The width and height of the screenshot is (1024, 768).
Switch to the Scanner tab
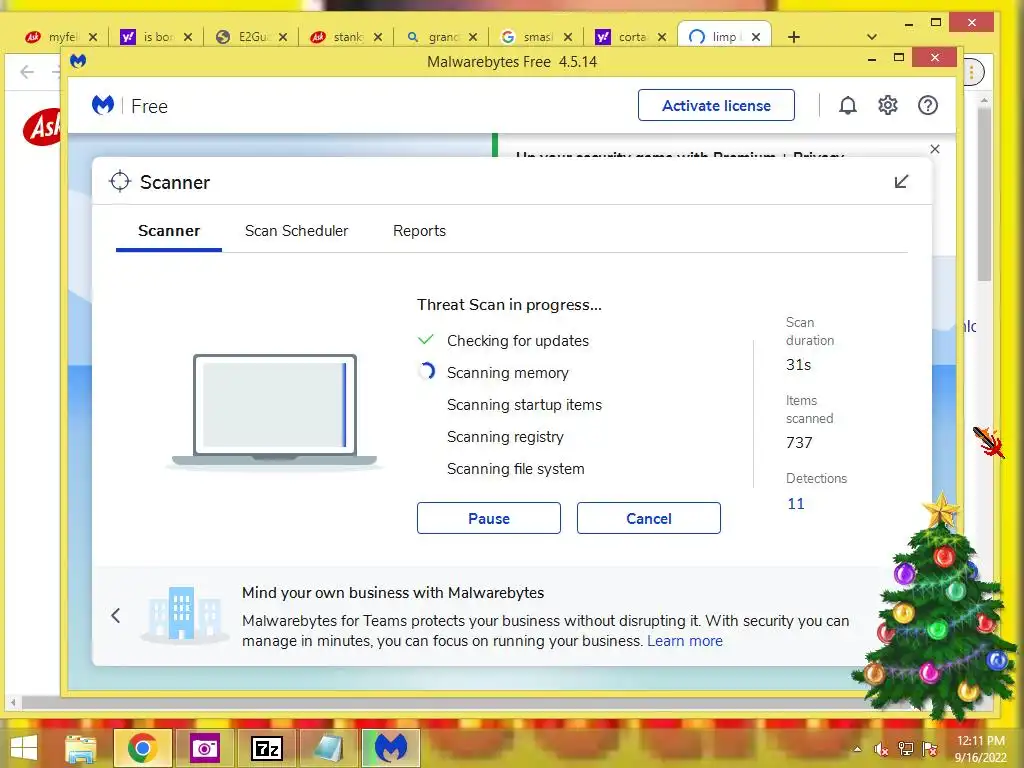coord(168,231)
